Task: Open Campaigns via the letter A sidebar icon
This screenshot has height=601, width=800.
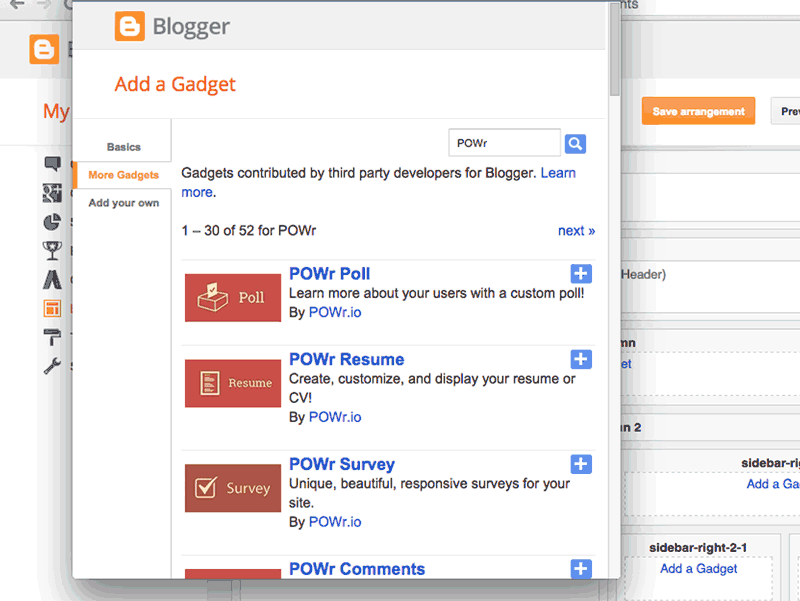Action: [x=52, y=280]
